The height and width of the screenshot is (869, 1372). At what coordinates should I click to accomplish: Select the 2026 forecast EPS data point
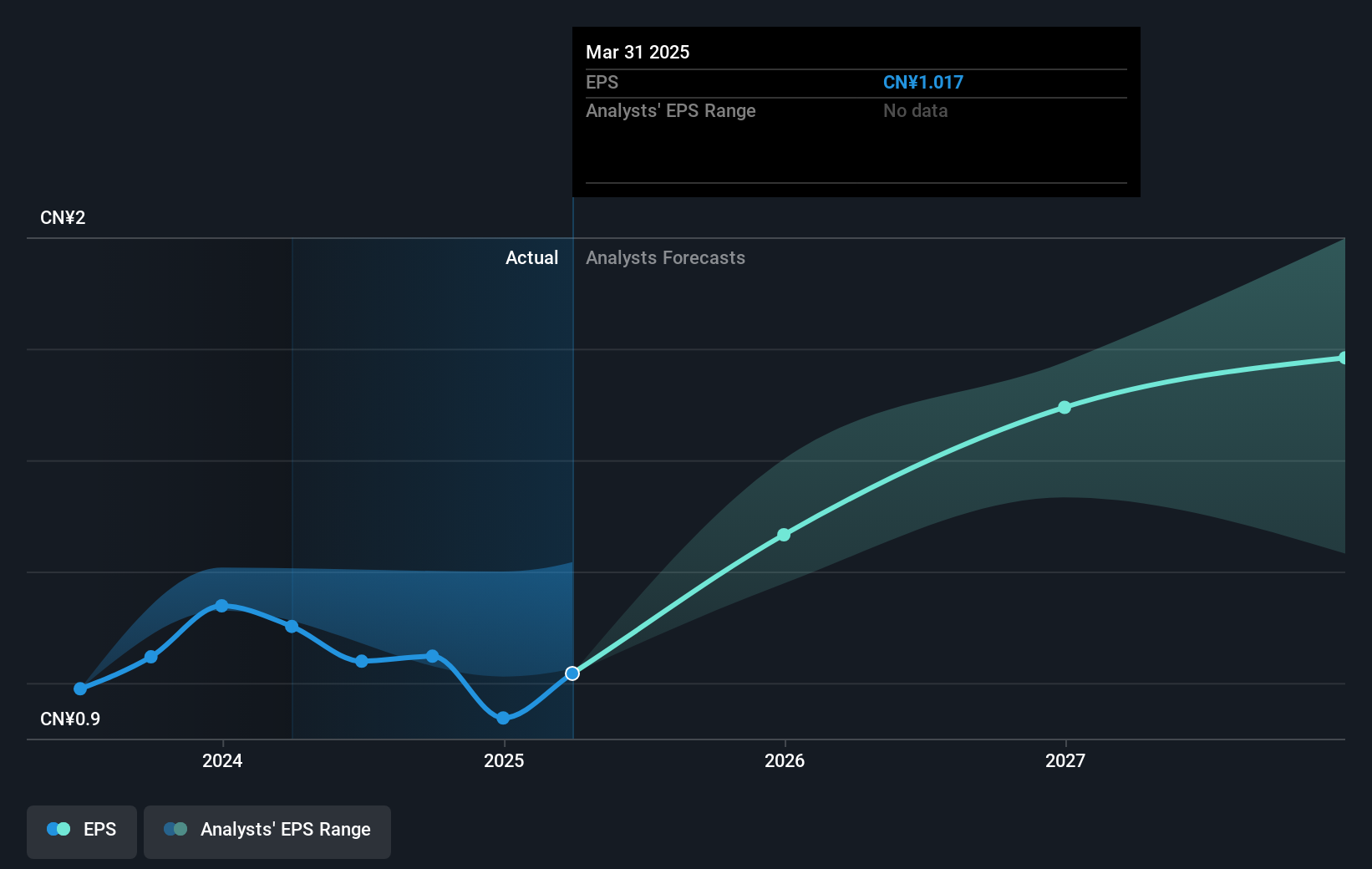tap(784, 535)
